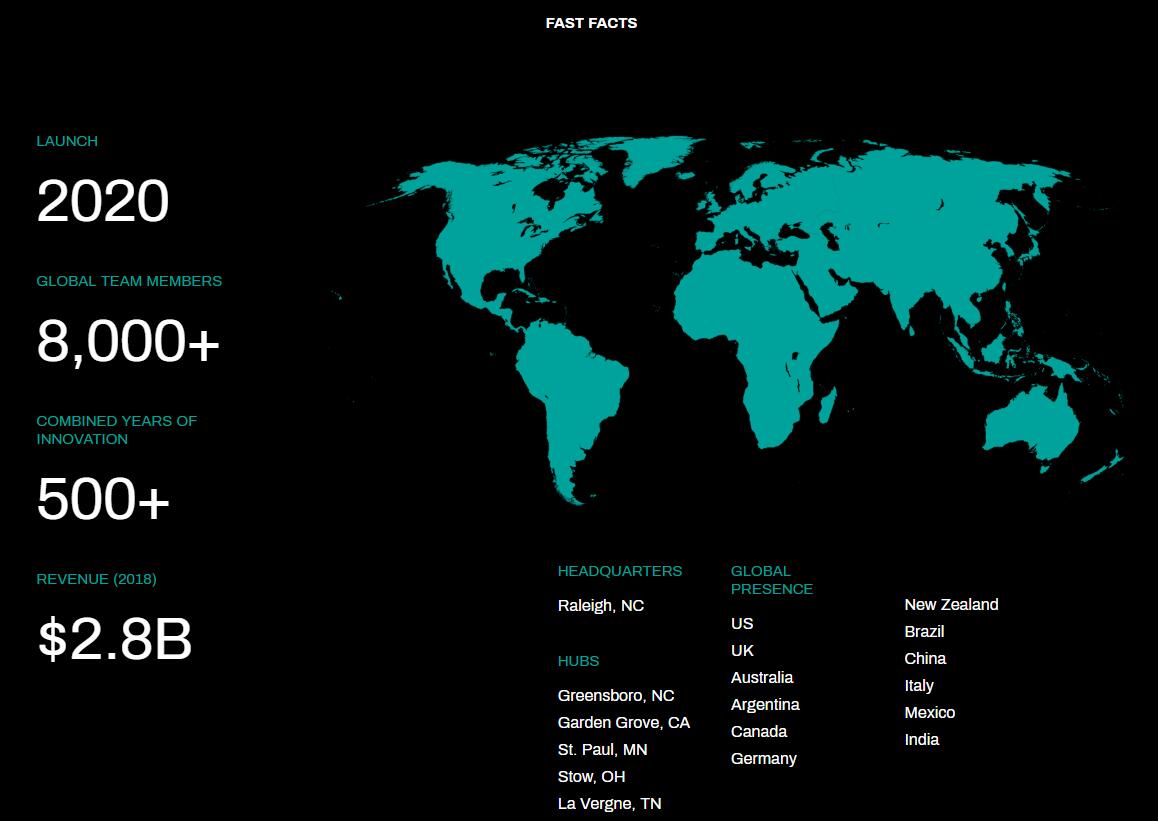Click the India country entry
This screenshot has width=1158, height=821.
[922, 740]
